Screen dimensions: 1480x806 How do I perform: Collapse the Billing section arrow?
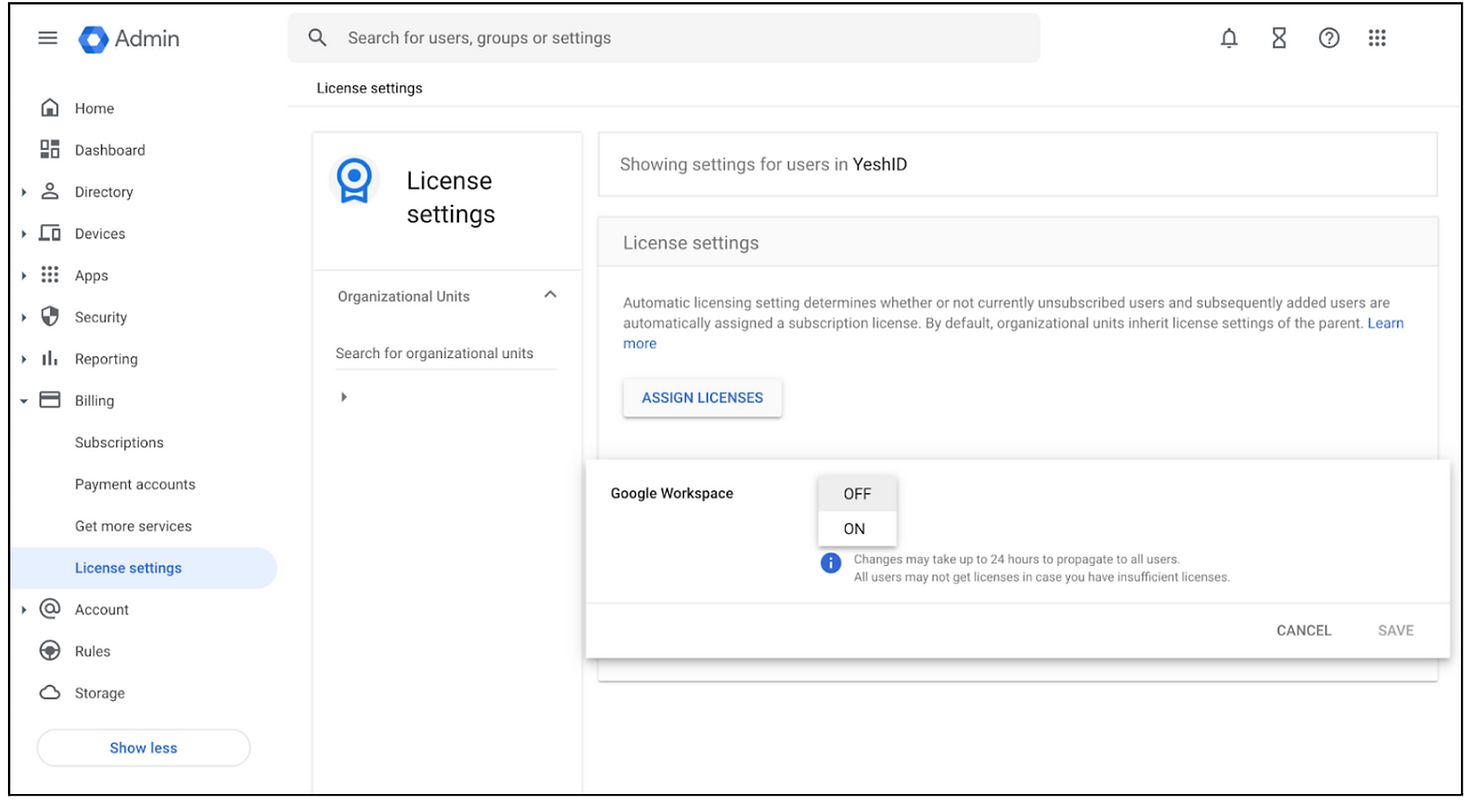(24, 401)
